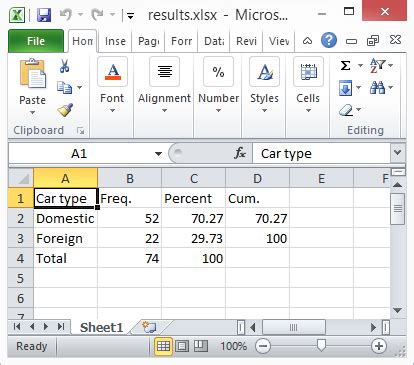Minimize the ribbon with caret icon
The width and height of the screenshot is (414, 365).
[307, 41]
